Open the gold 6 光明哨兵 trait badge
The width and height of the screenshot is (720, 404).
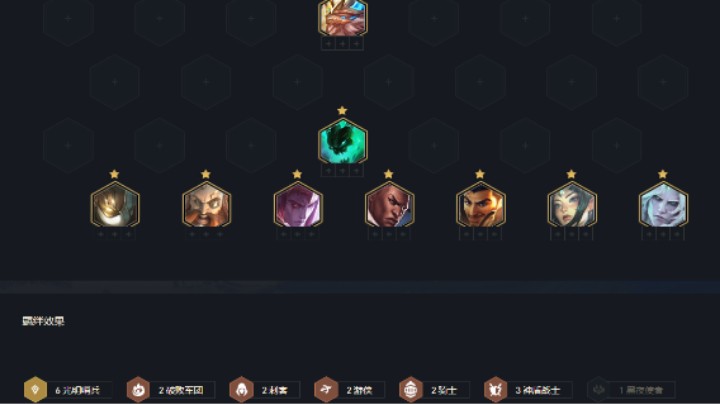[68, 390]
